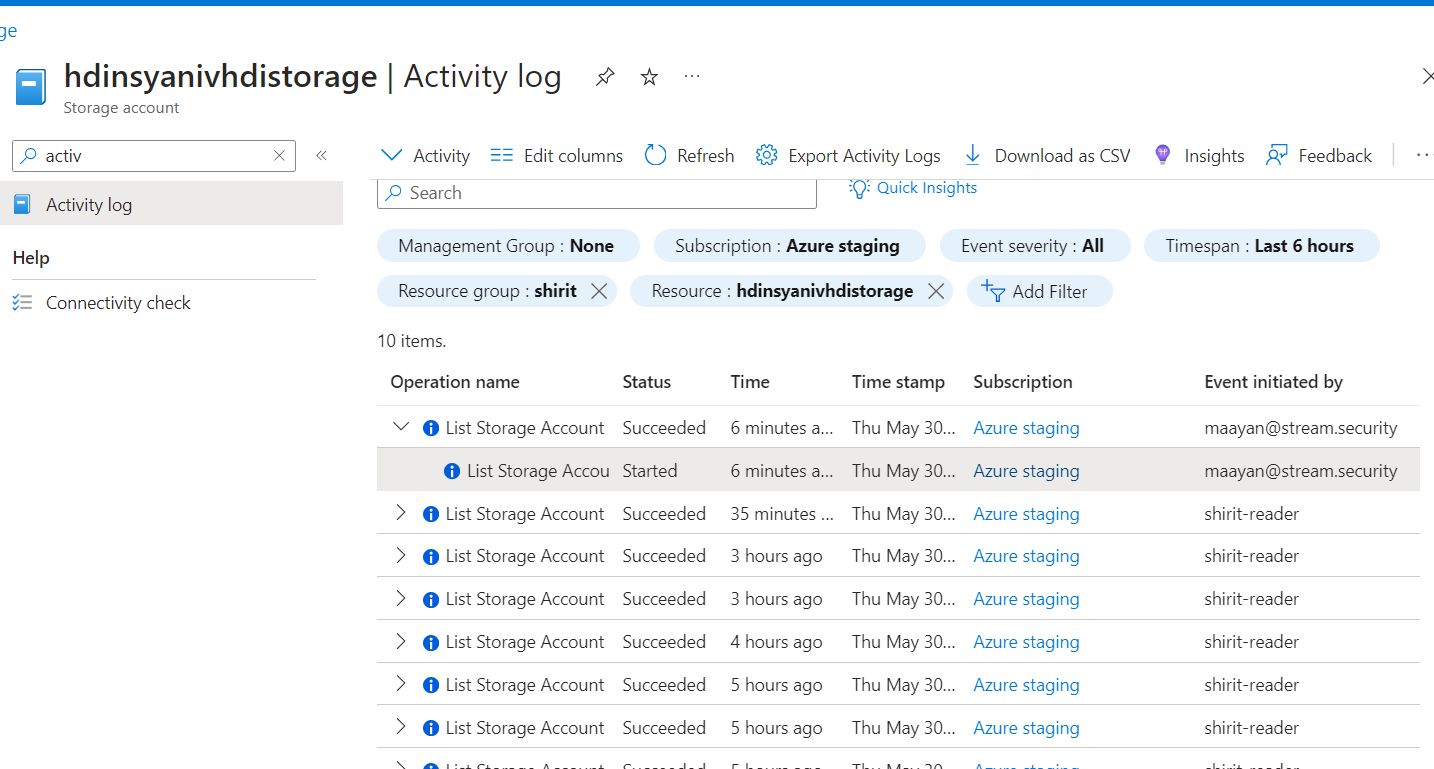1434x769 pixels.
Task: Sort by the Time column header
Action: click(x=750, y=382)
